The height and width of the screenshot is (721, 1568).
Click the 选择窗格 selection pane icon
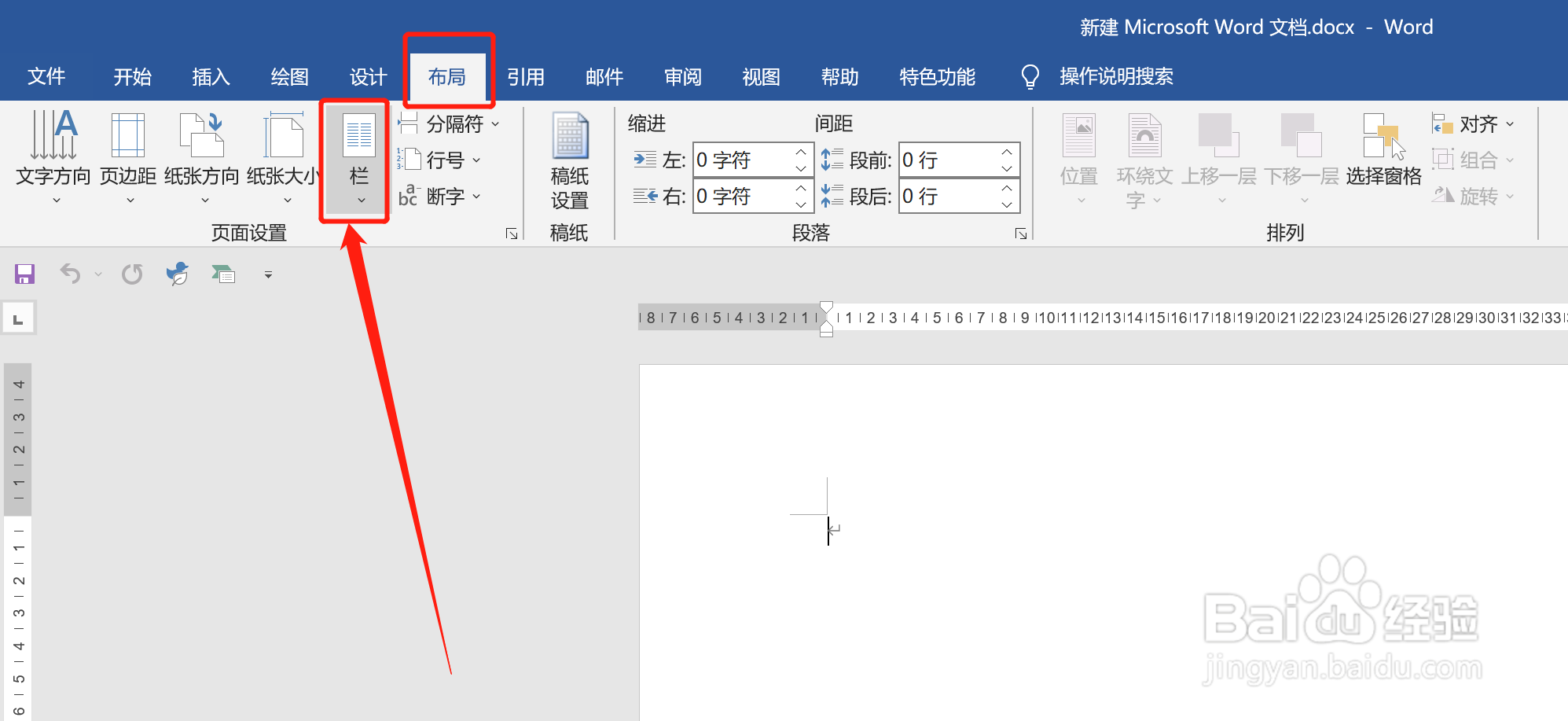[1383, 149]
